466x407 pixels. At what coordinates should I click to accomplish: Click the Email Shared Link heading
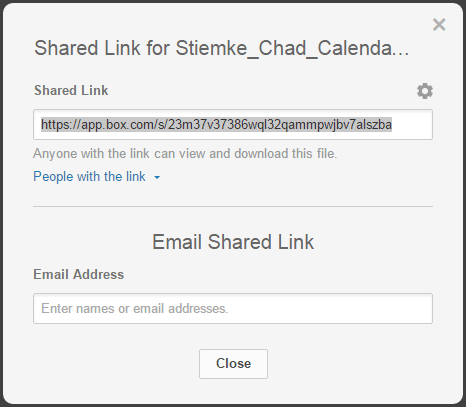[233, 242]
